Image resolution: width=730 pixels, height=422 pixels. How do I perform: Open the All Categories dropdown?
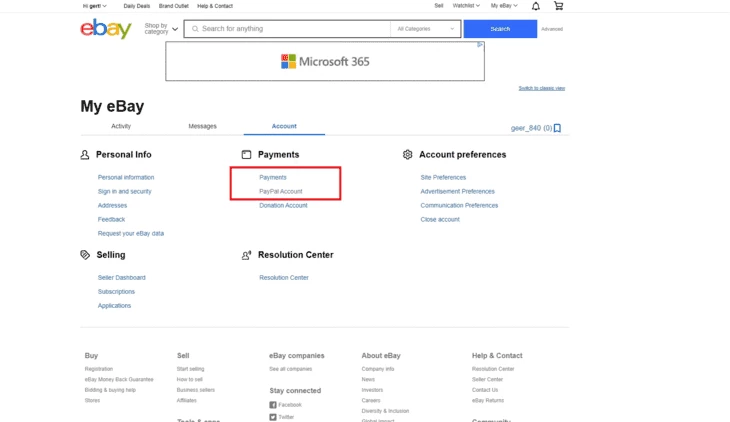pyautogui.click(x=426, y=29)
